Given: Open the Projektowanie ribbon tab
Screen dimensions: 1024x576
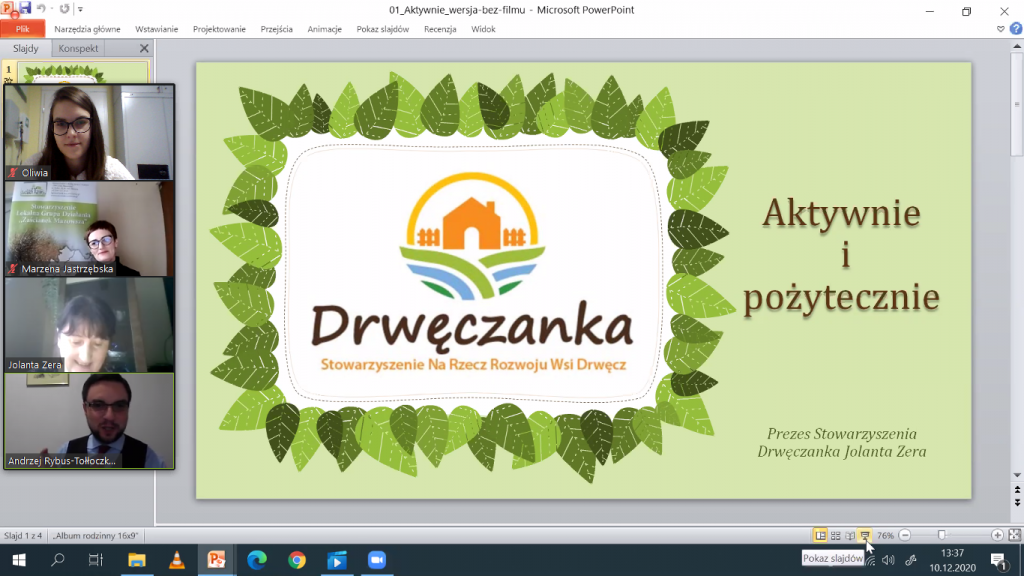Looking at the screenshot, I should tap(219, 29).
